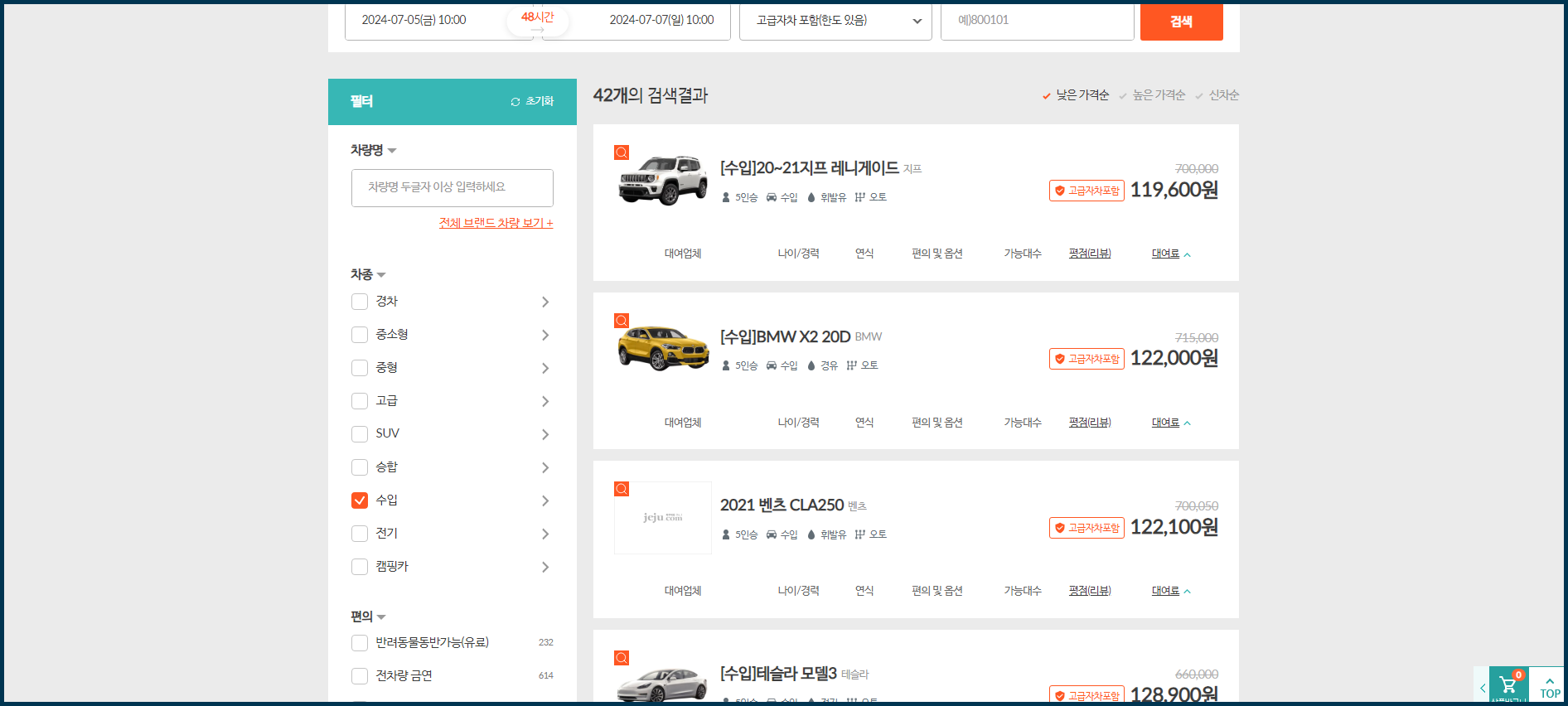1568x706 pixels.
Task: Open the shopping cart icon
Action: pos(1508,685)
